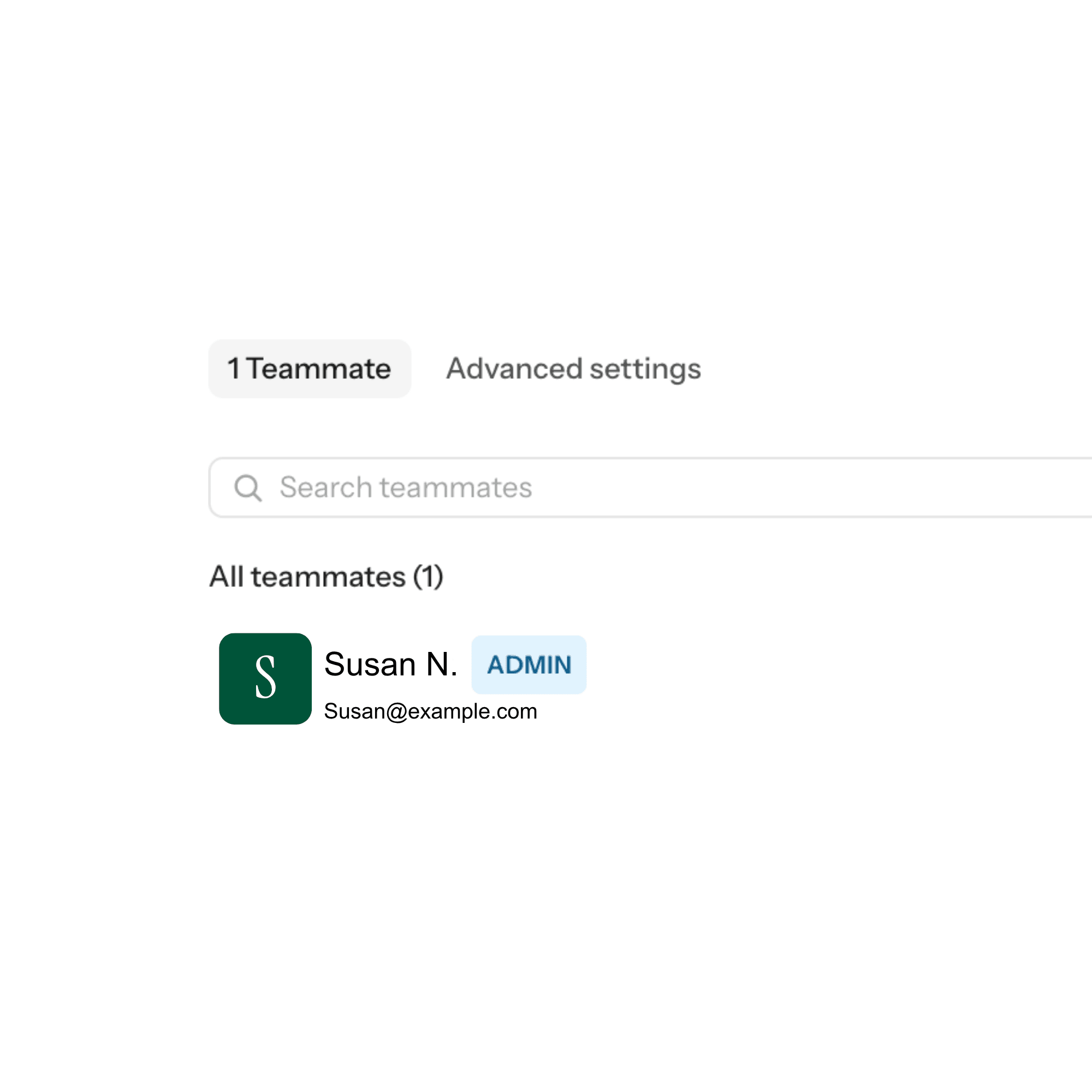Select the green S profile thumbnail

[265, 678]
